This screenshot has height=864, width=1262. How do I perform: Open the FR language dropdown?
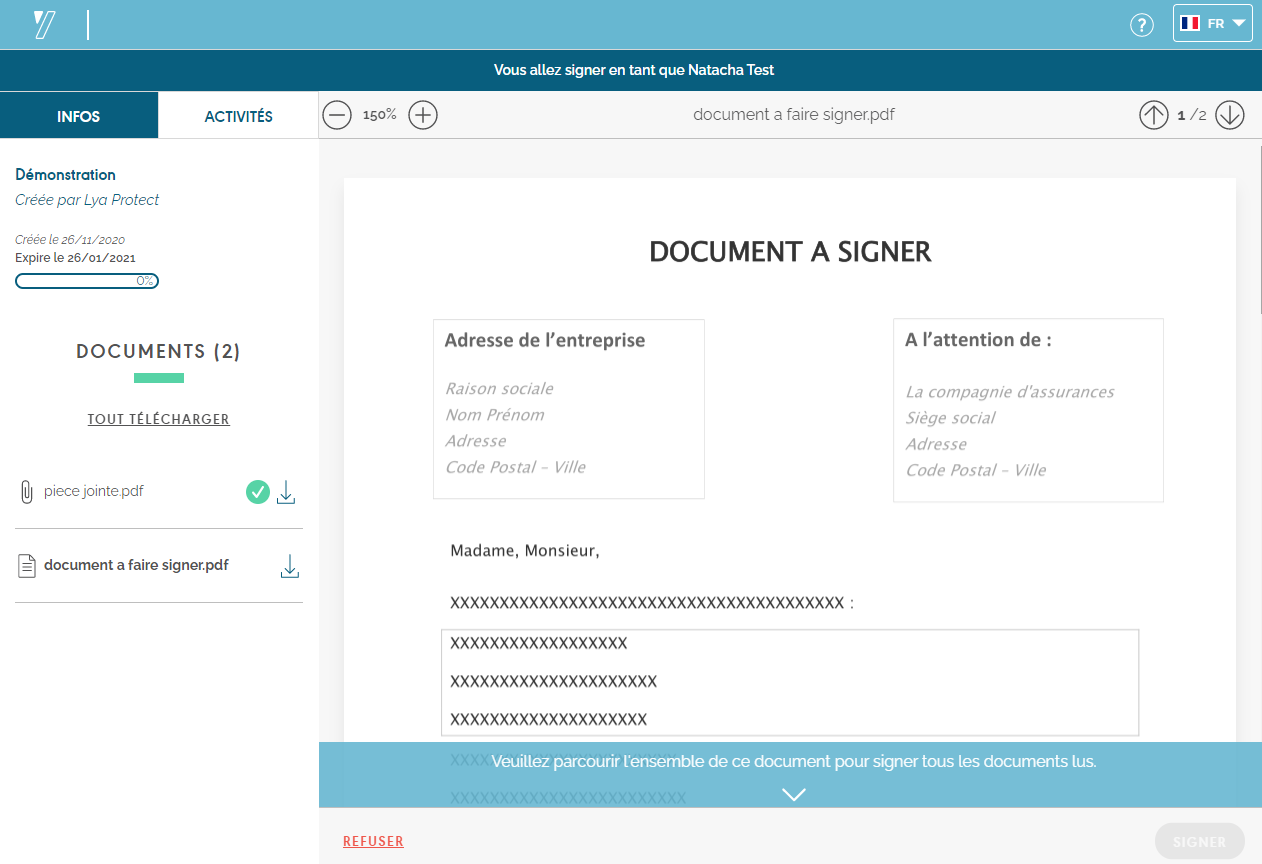point(1212,24)
